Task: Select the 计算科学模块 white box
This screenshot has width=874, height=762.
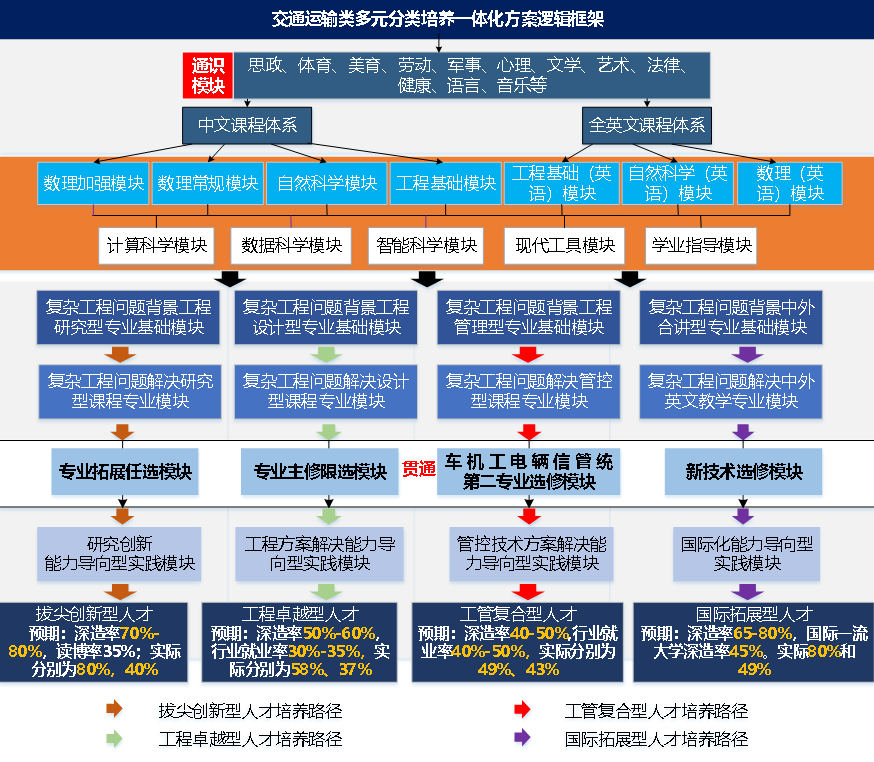Action: pos(157,245)
